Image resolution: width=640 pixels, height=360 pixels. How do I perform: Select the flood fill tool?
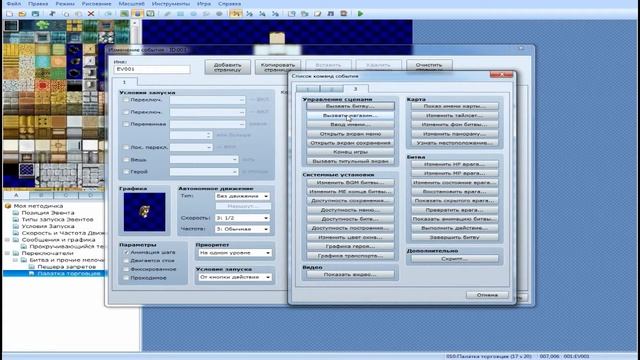click(206, 13)
